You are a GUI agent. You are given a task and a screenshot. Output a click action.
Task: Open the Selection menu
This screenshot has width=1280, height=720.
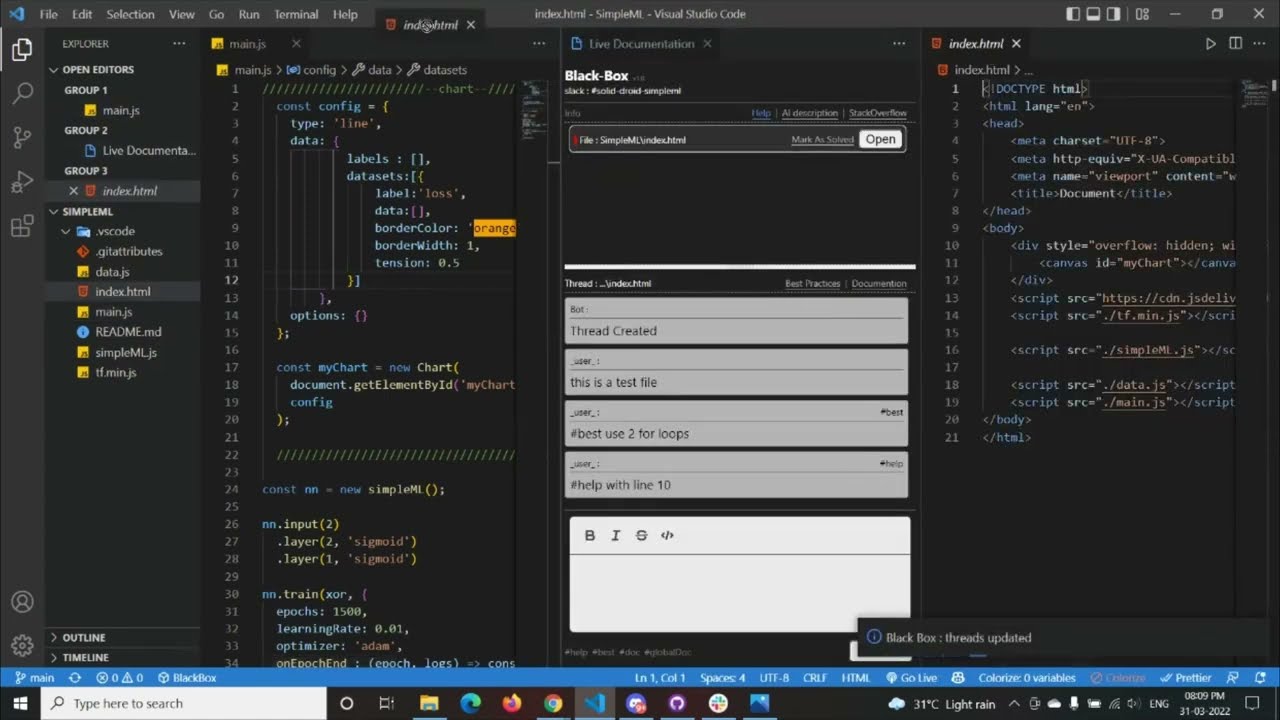(130, 14)
